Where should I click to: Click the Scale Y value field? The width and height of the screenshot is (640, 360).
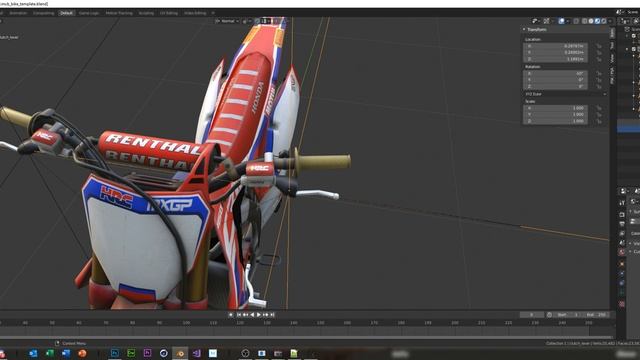tap(556, 115)
